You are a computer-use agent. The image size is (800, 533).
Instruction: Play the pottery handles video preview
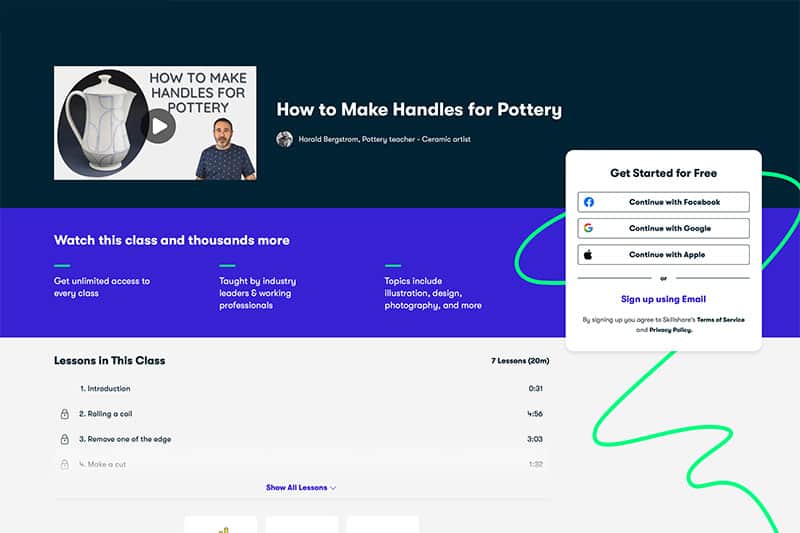click(x=160, y=125)
